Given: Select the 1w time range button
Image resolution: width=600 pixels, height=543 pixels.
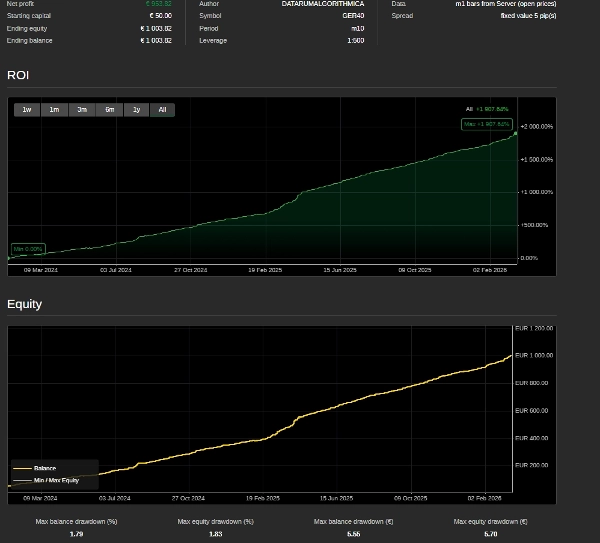Looking at the screenshot, I should [27, 110].
